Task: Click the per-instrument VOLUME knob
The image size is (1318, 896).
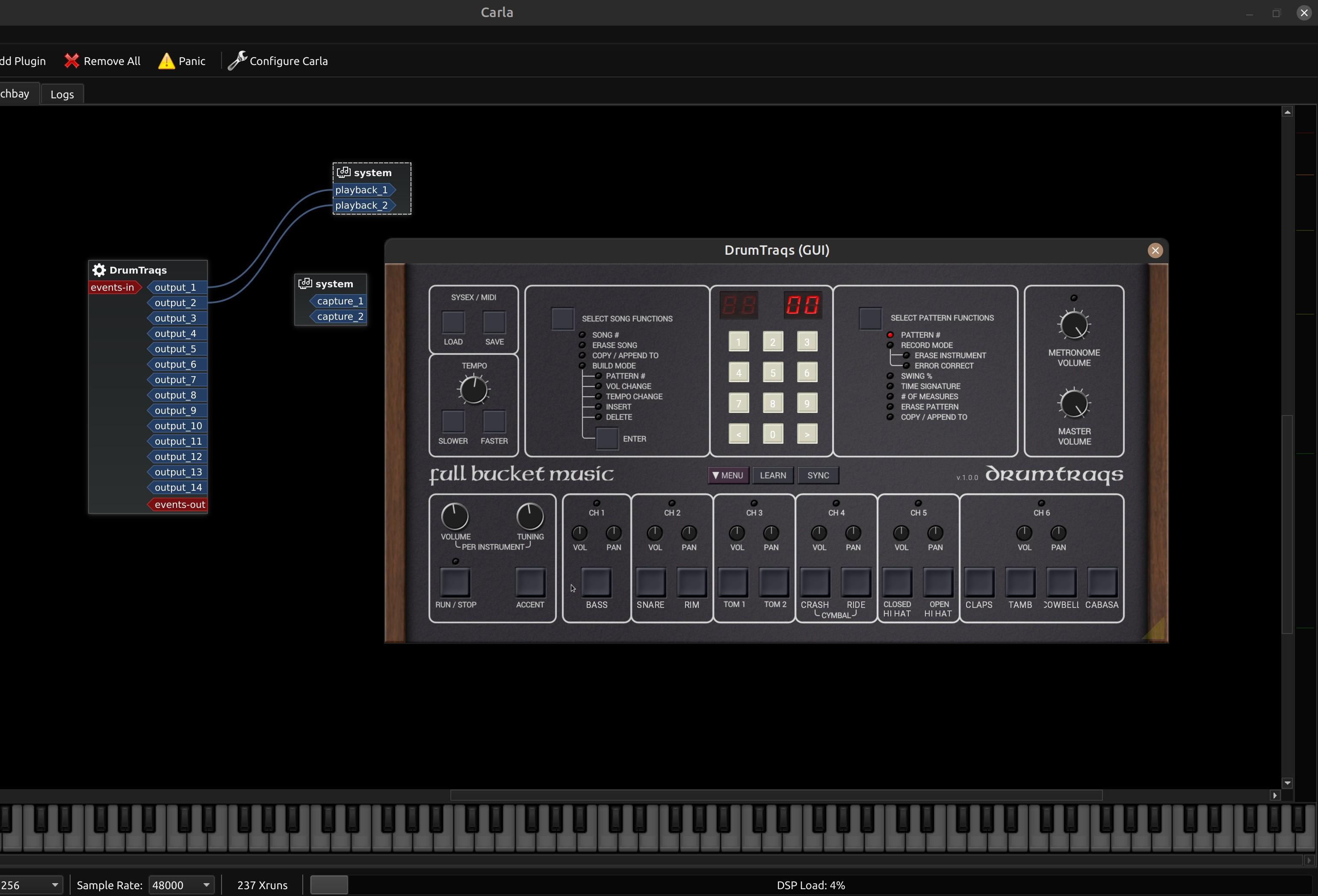Action: click(x=455, y=516)
